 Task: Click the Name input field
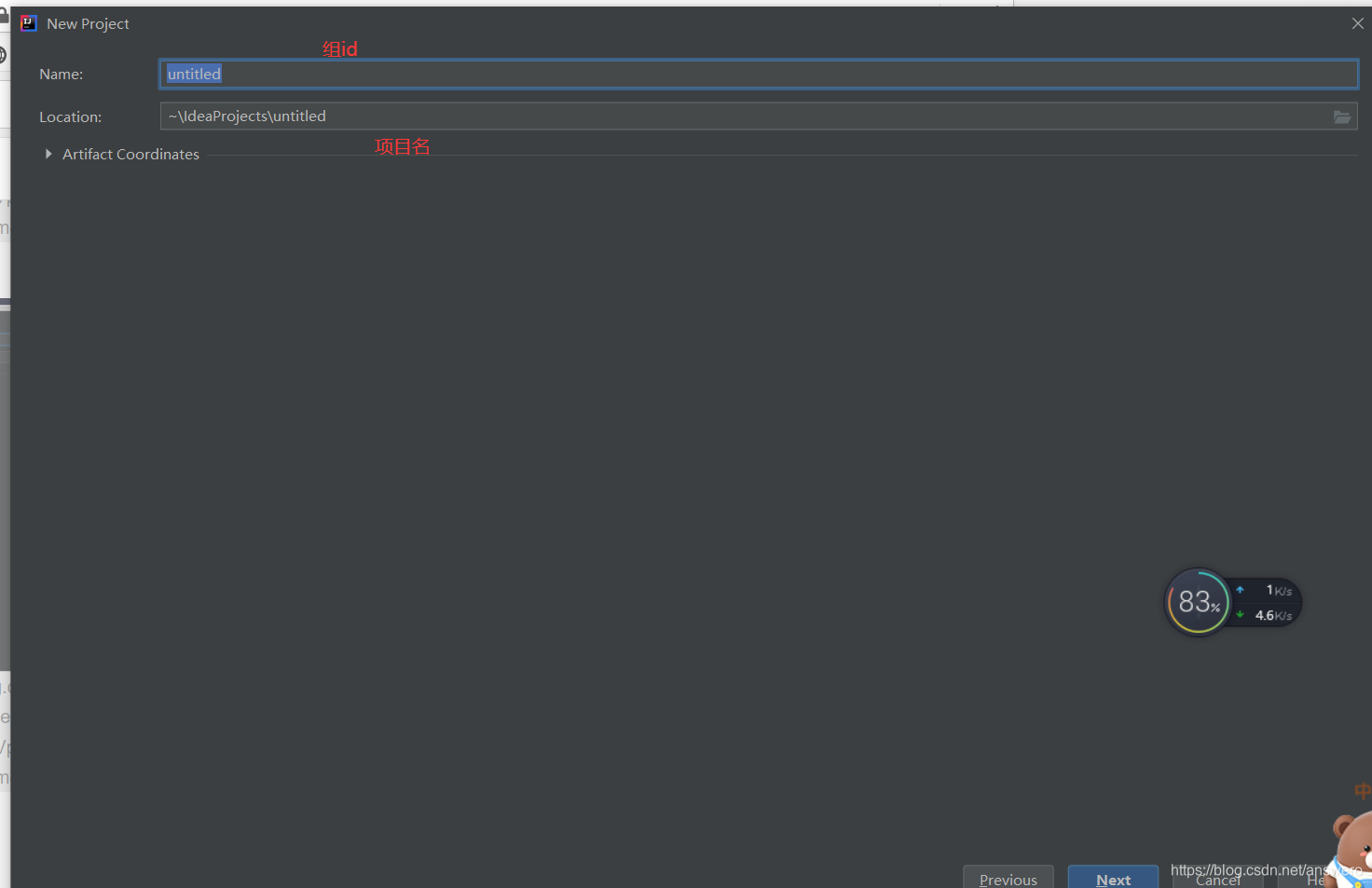759,74
